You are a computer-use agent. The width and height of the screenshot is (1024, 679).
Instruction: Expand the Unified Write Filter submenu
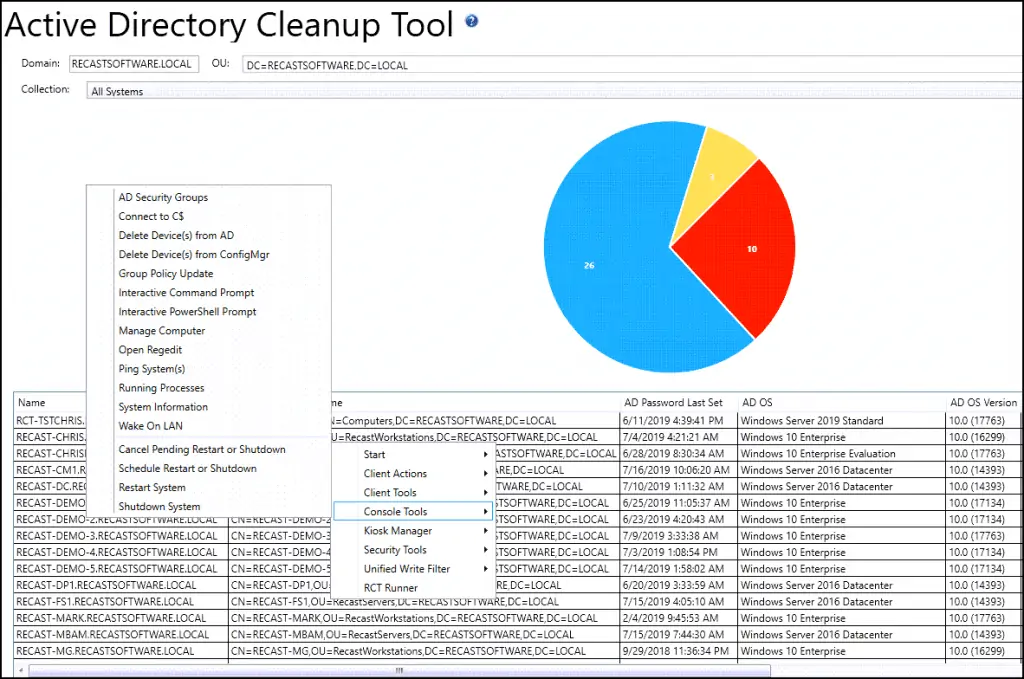click(413, 569)
